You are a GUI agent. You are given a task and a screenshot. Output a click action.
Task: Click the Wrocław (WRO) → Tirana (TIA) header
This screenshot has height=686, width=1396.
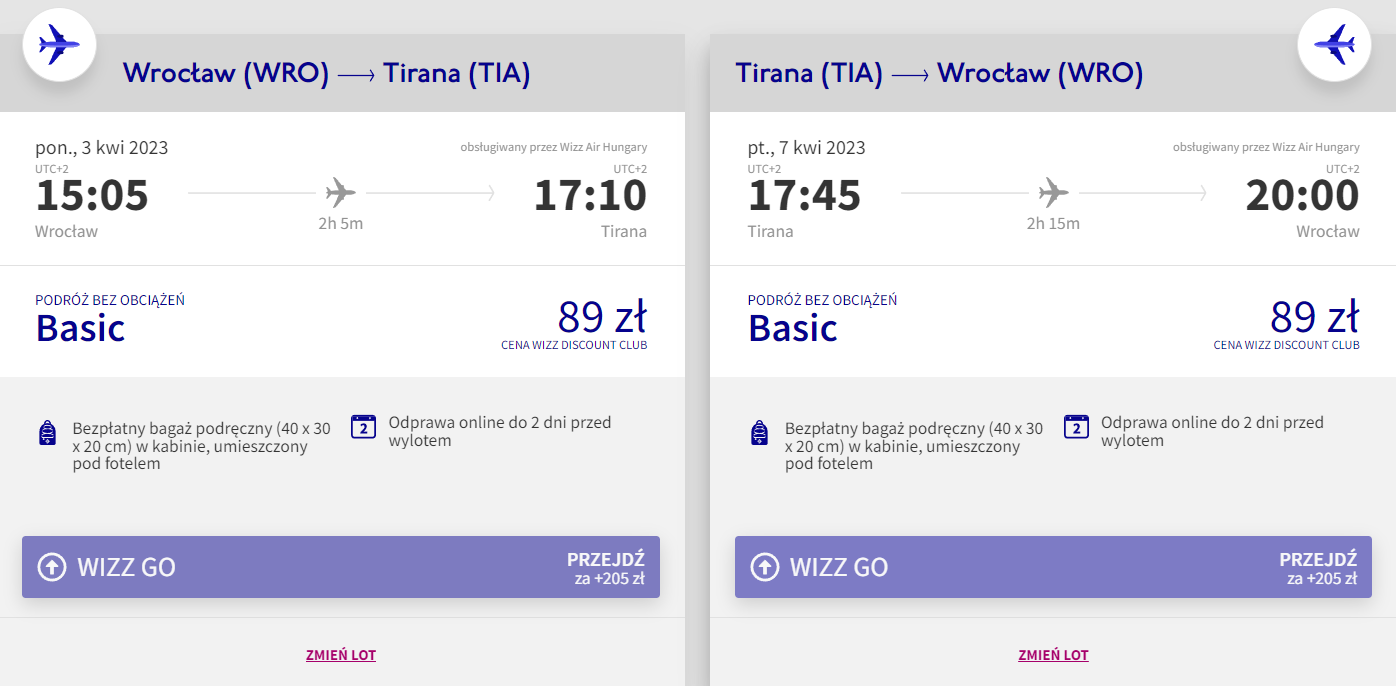pos(326,74)
